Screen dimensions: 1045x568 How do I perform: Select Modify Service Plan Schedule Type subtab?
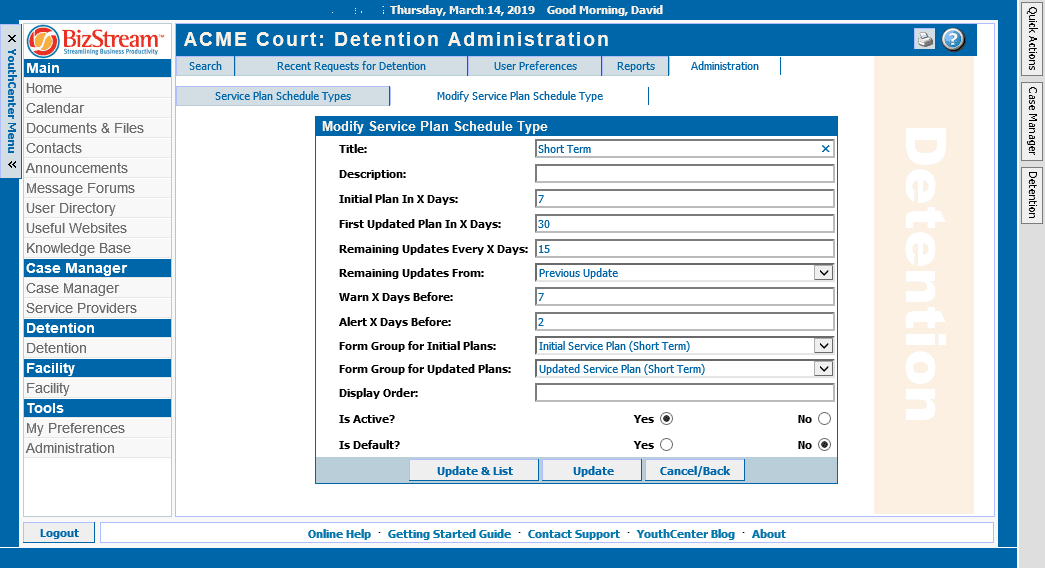coord(520,96)
